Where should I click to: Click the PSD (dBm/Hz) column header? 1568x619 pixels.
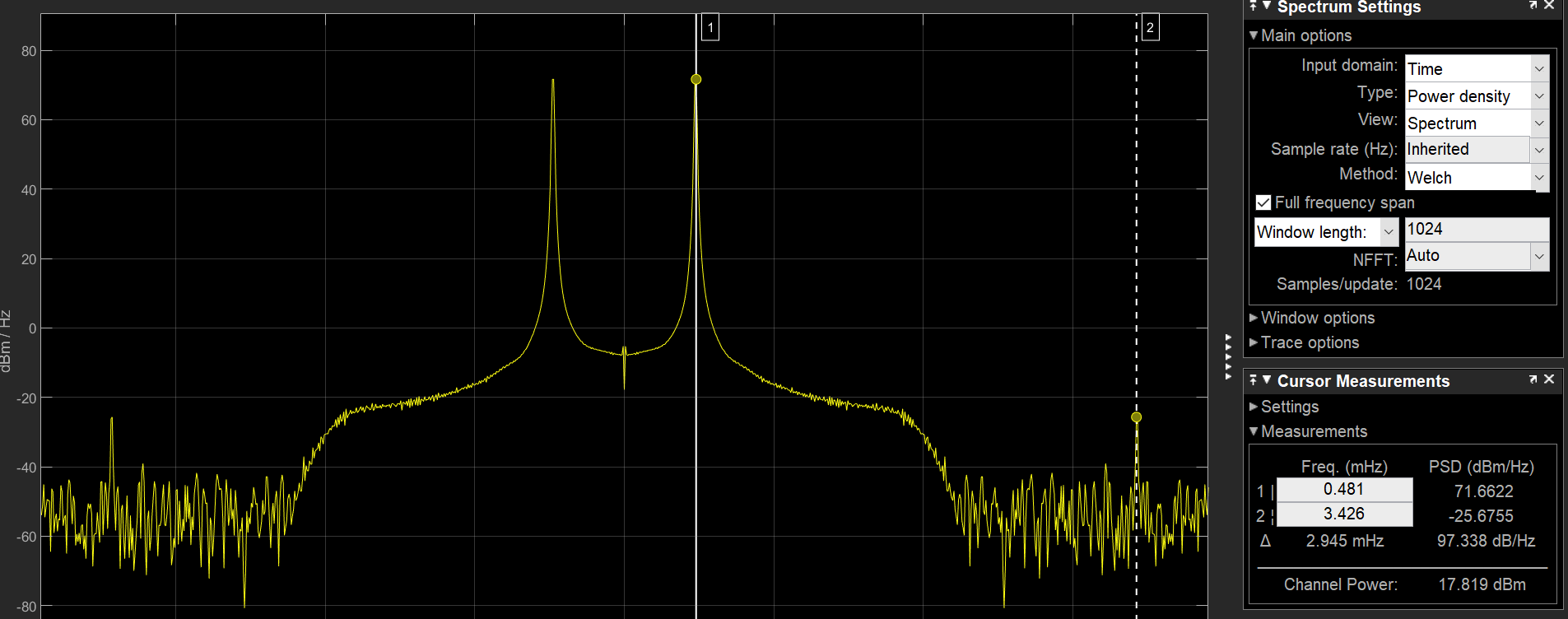click(1482, 467)
